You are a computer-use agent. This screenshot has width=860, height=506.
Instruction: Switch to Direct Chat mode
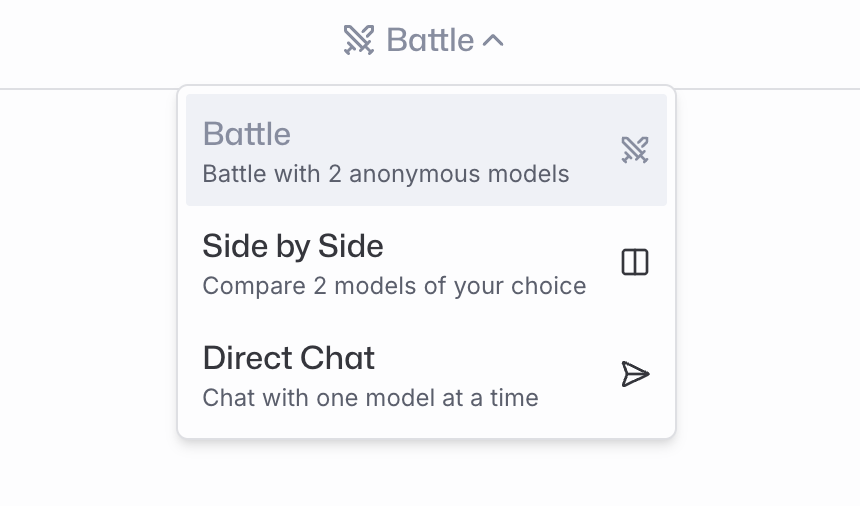[x=426, y=374]
